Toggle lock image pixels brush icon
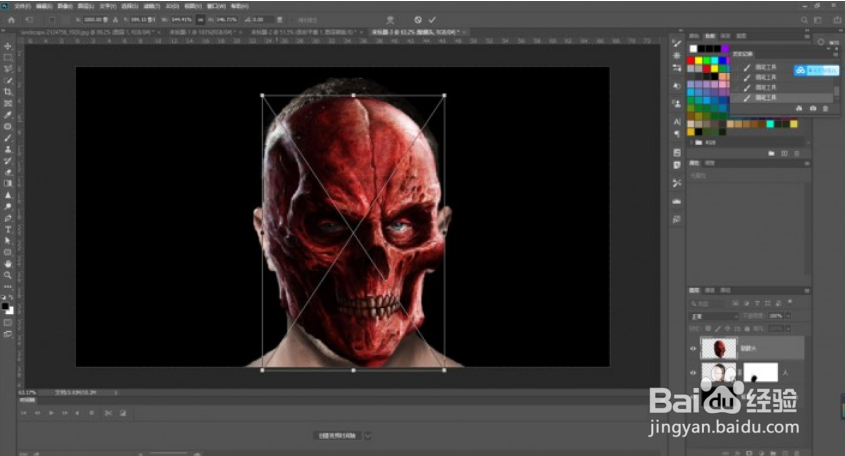The width and height of the screenshot is (845, 456). coord(718,328)
